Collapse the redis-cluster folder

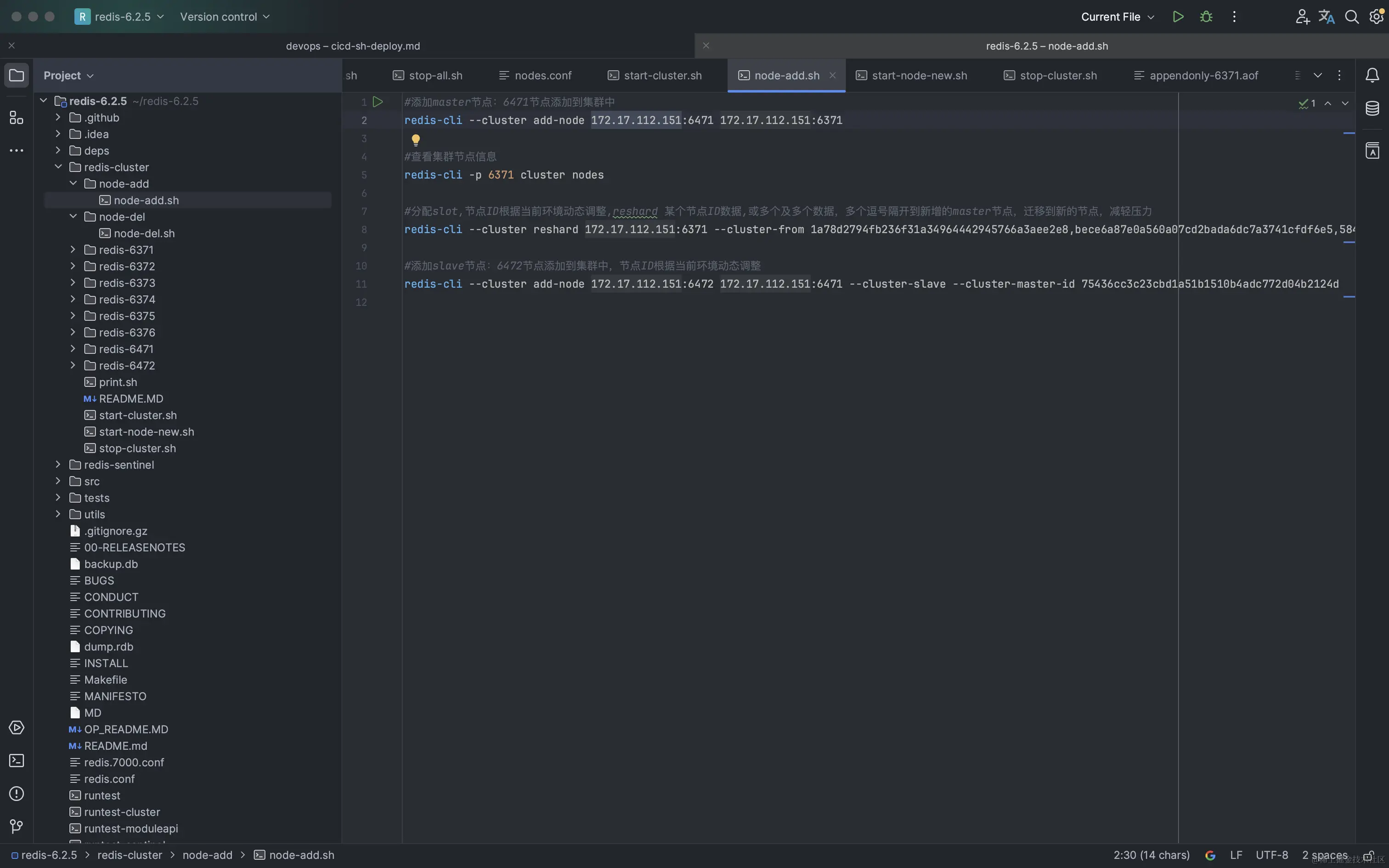coord(58,166)
